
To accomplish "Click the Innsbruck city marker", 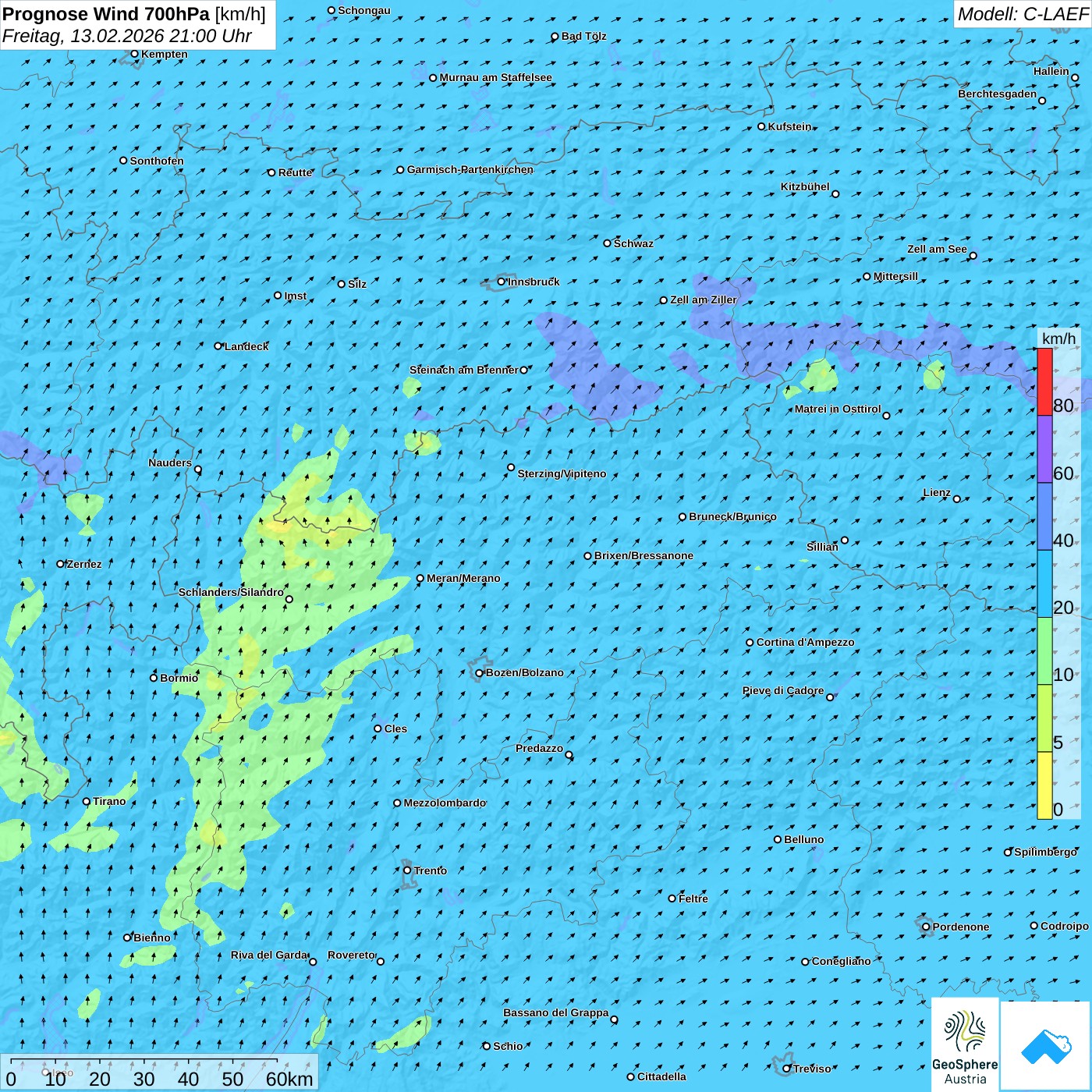I will pos(502,282).
